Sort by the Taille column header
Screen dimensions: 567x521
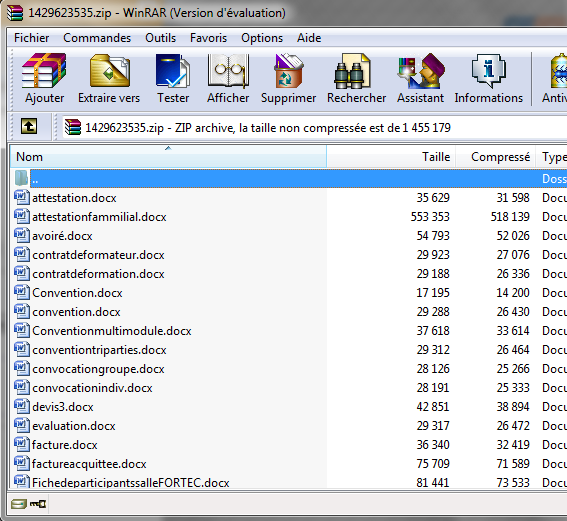pyautogui.click(x=391, y=157)
